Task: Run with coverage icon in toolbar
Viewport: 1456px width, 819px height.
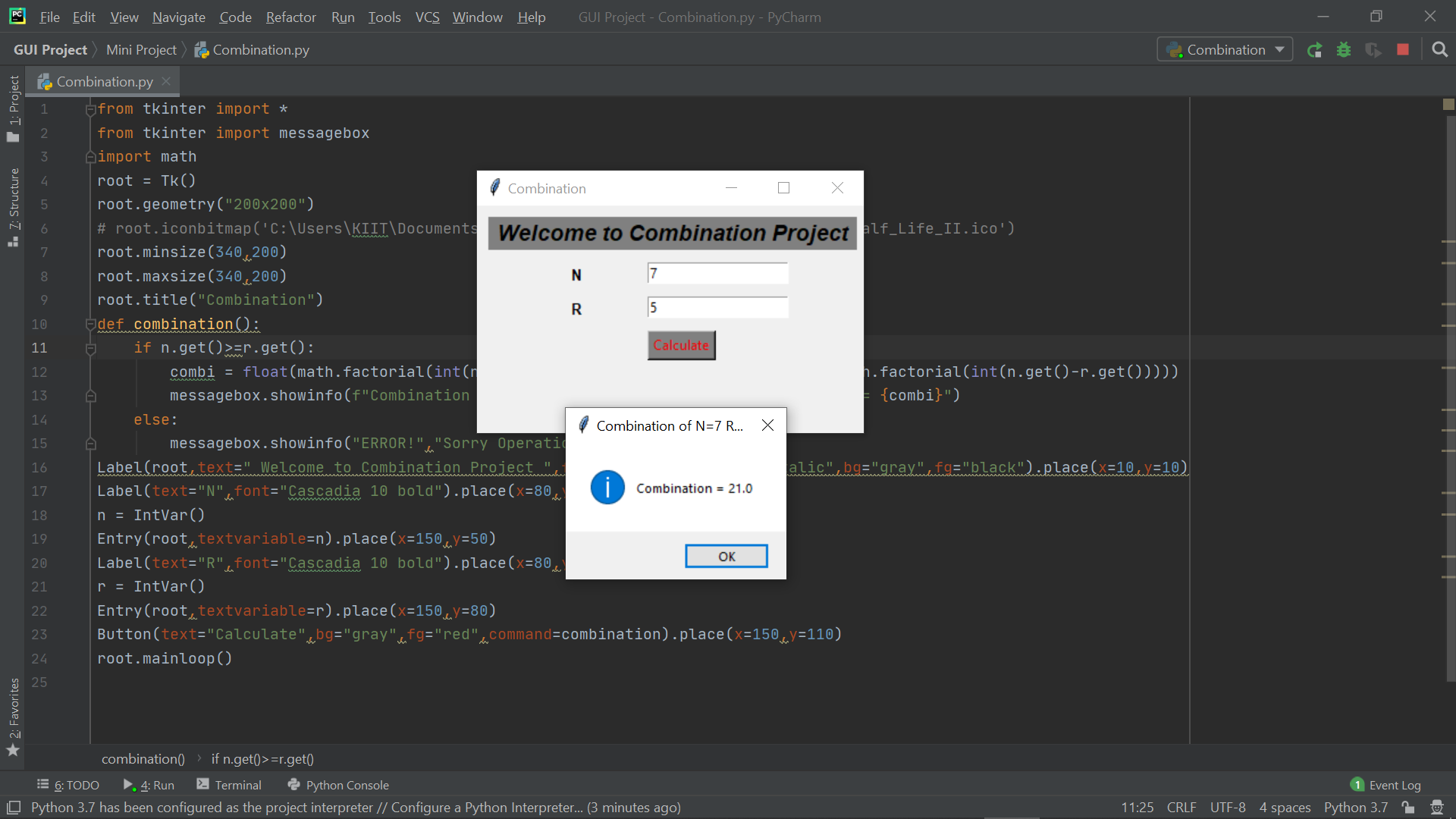Action: [1373, 50]
